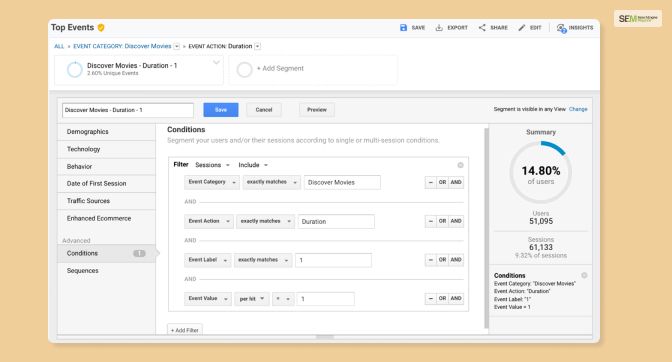Open match type dropdown in Event Label row

click(263, 260)
